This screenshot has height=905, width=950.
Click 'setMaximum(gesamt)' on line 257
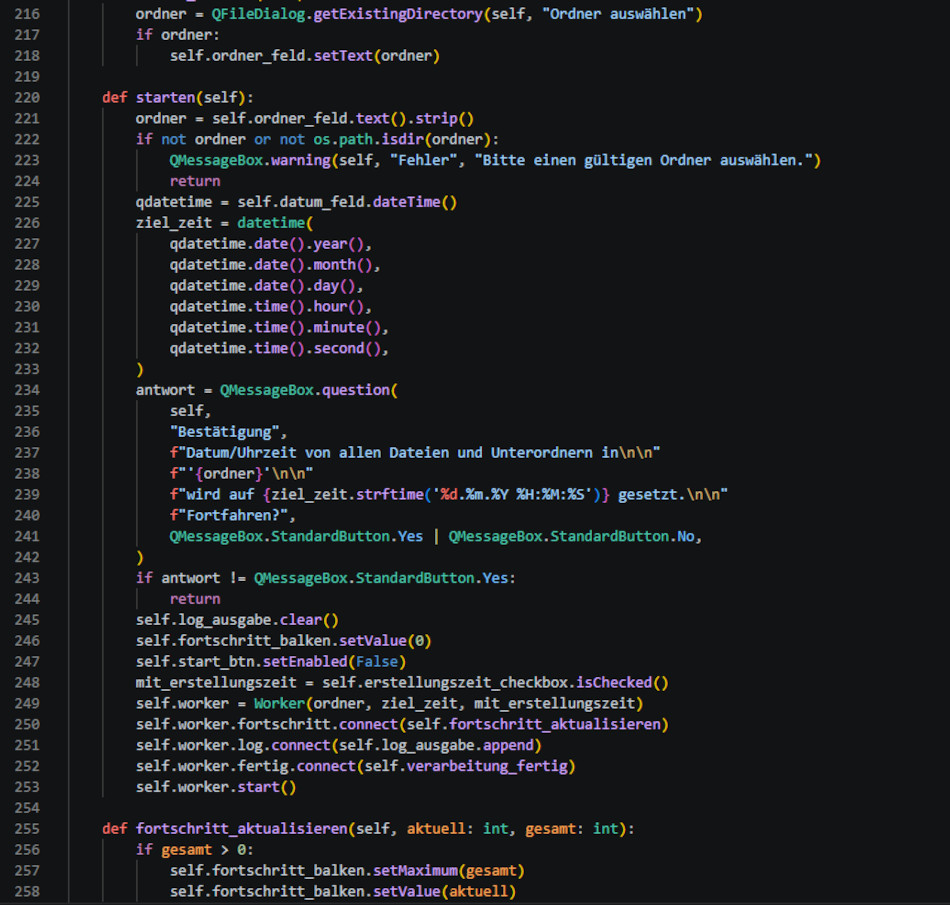coord(448,870)
